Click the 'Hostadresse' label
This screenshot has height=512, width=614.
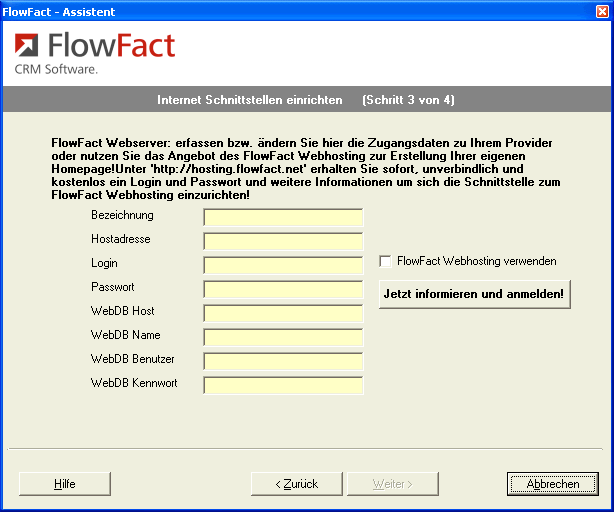[121, 239]
